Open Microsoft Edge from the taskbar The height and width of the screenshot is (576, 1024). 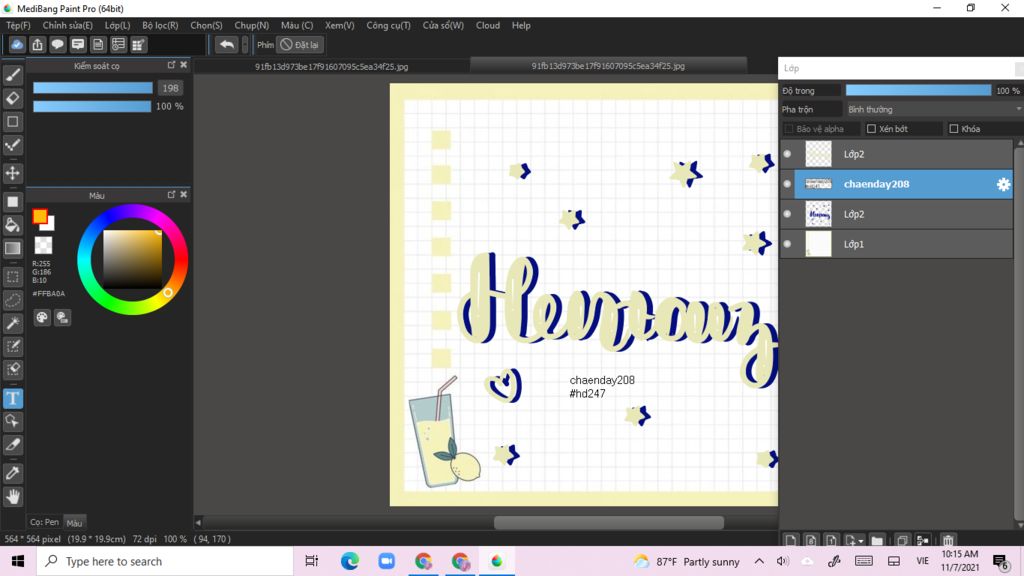(349, 561)
